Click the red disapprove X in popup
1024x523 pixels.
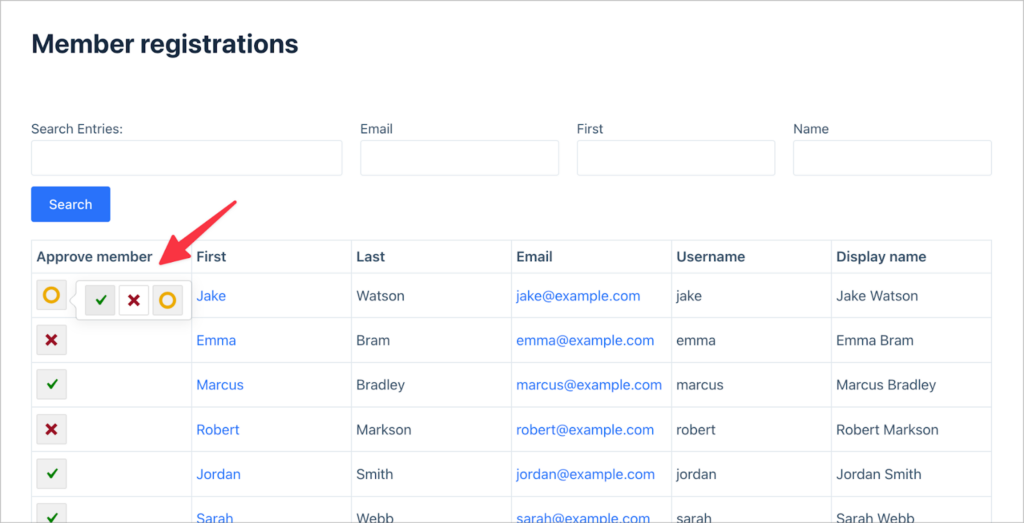click(134, 300)
